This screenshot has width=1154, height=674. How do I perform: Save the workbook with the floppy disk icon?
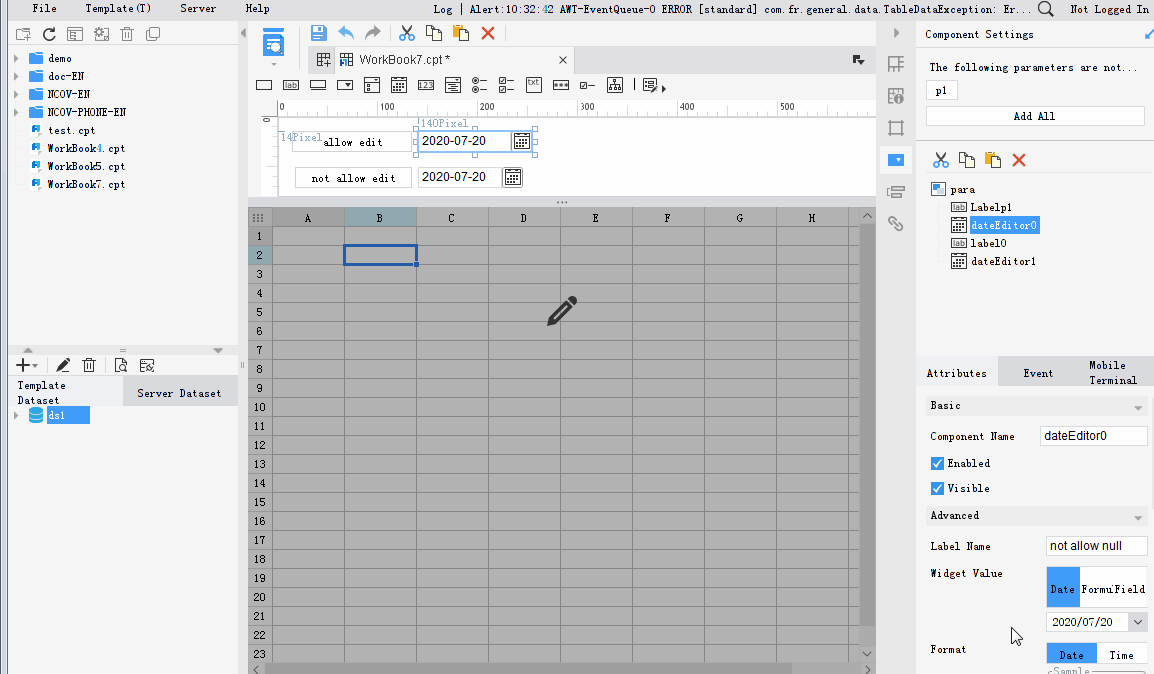(318, 33)
